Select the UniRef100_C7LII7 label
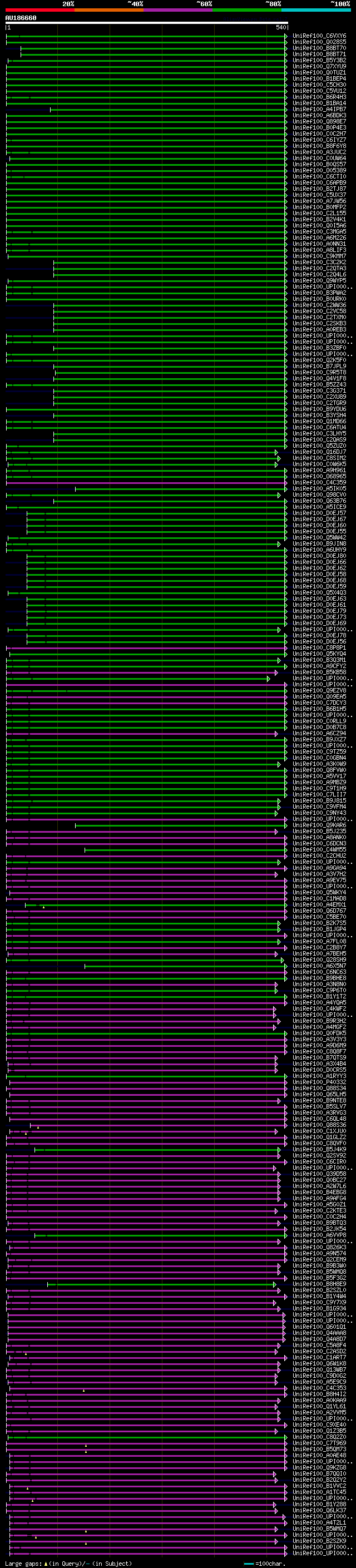Image resolution: width=356 pixels, height=1568 pixels. point(319,794)
